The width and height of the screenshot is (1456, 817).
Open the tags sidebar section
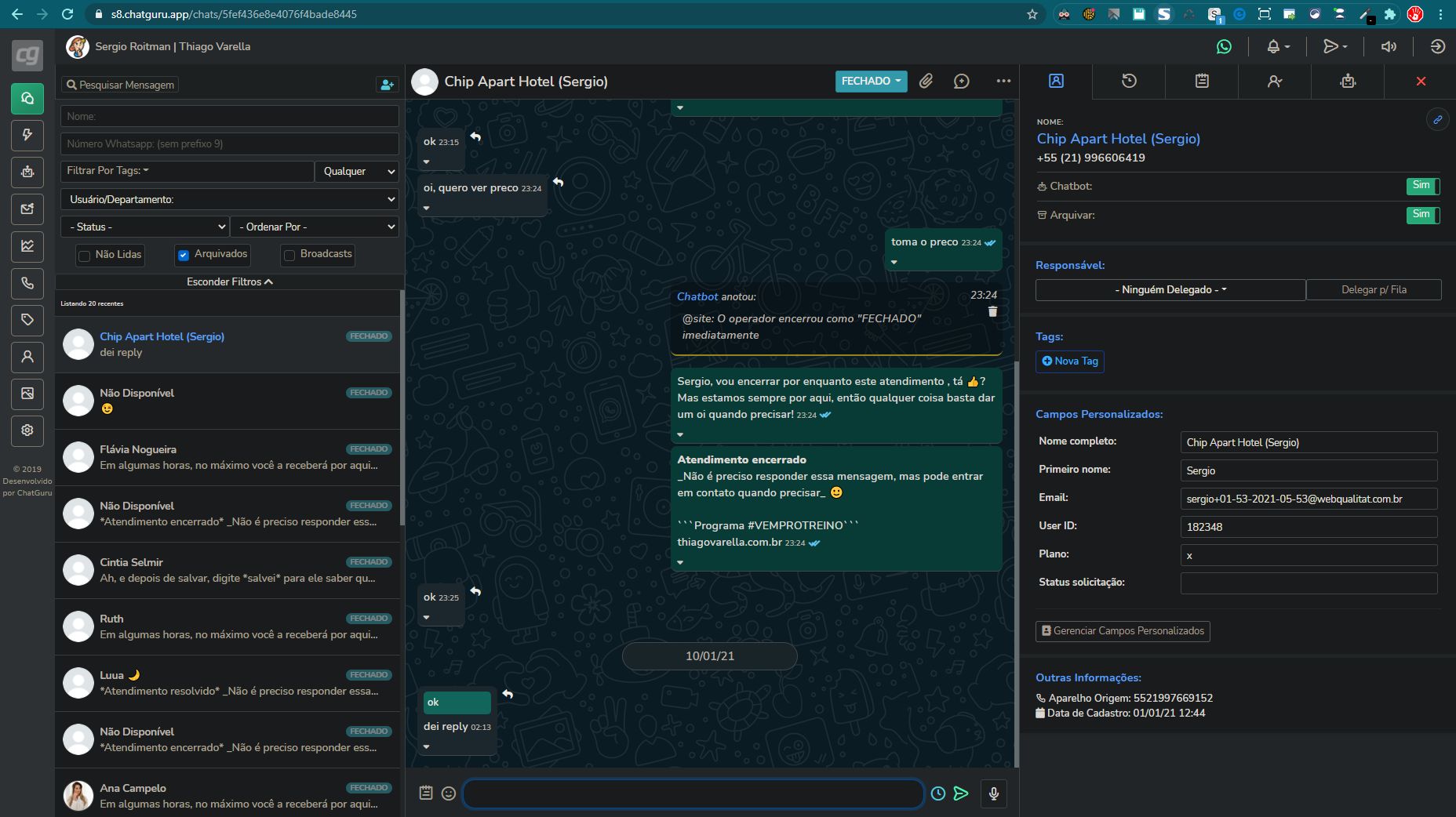[x=27, y=320]
